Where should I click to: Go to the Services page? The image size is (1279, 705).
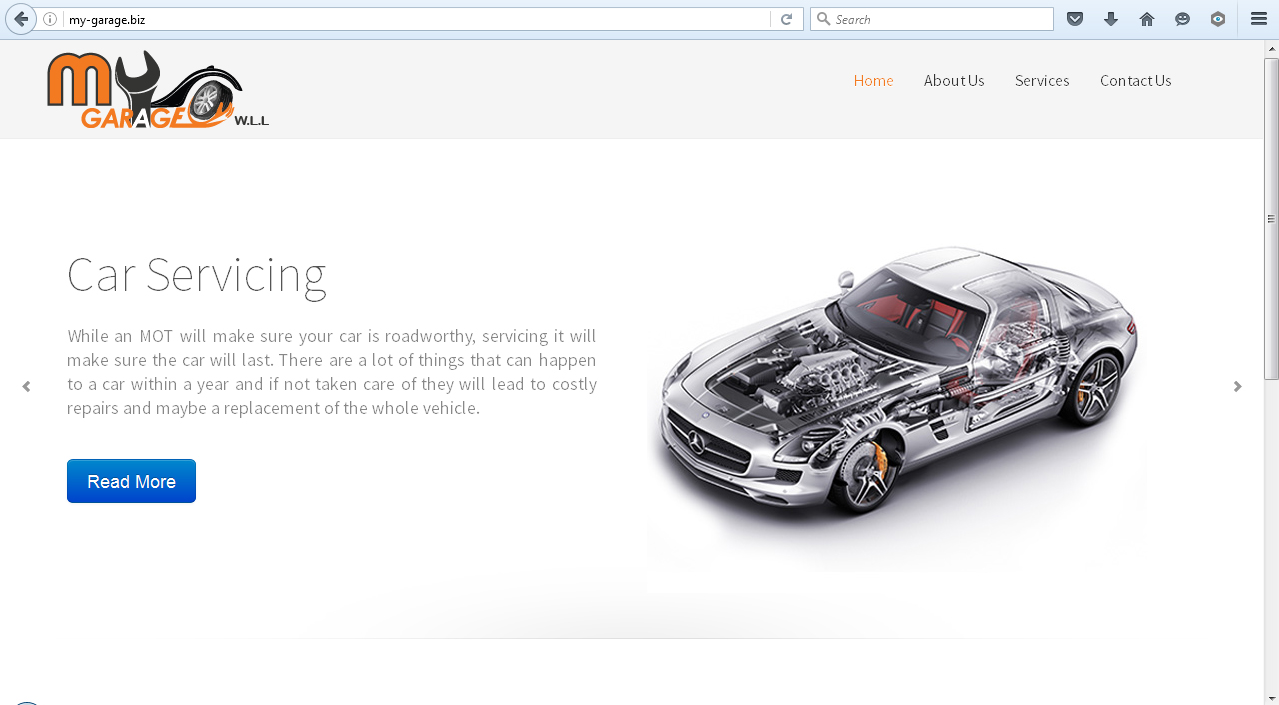coord(1042,81)
